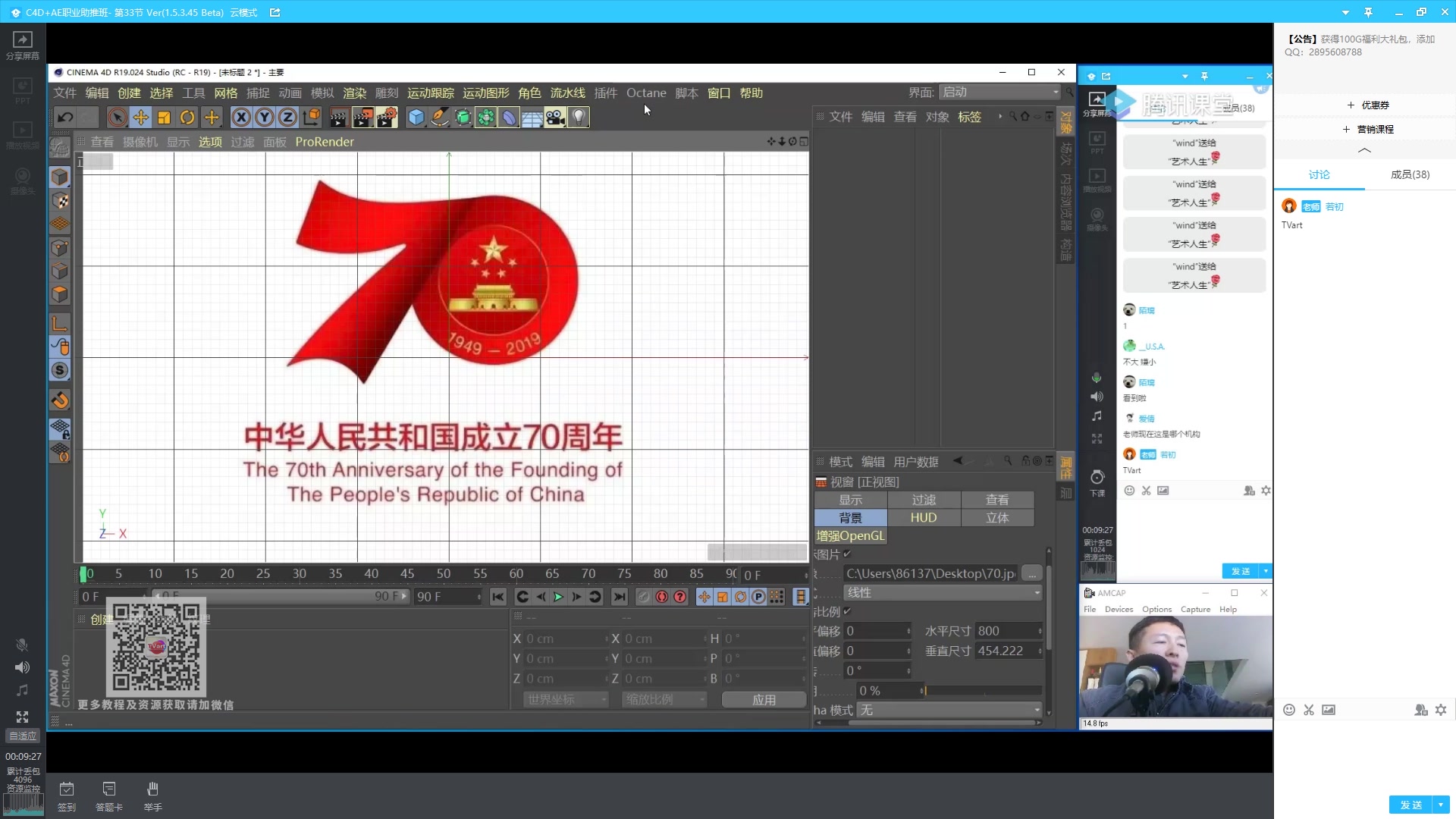The width and height of the screenshot is (1456, 819).
Task: Expand the alpha 模式 dropdown showing 无
Action: click(950, 710)
